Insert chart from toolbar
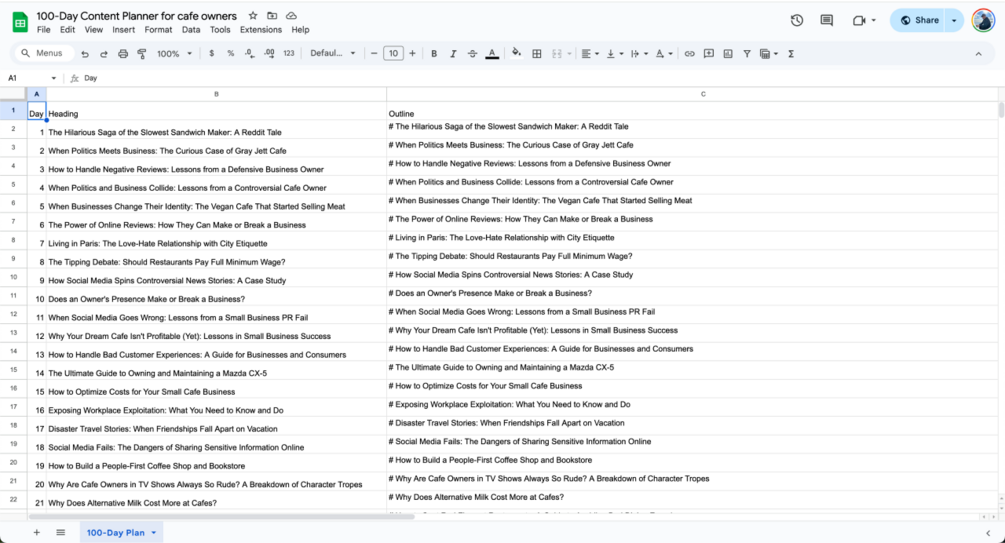 point(728,54)
